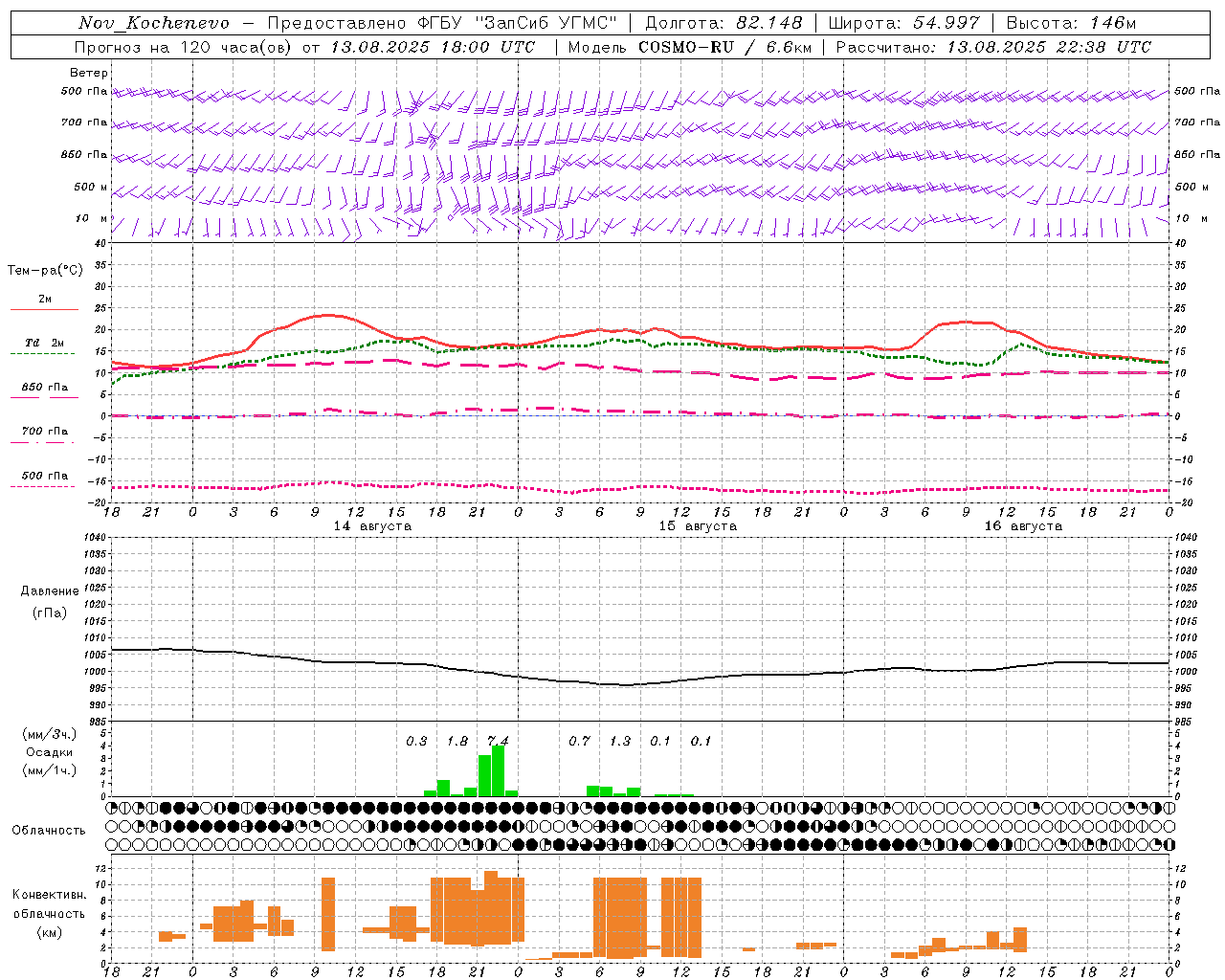The width and height of the screenshot is (1225, 980).
Task: Click the station name "Nov_Kochenevo"
Action: [x=154, y=23]
